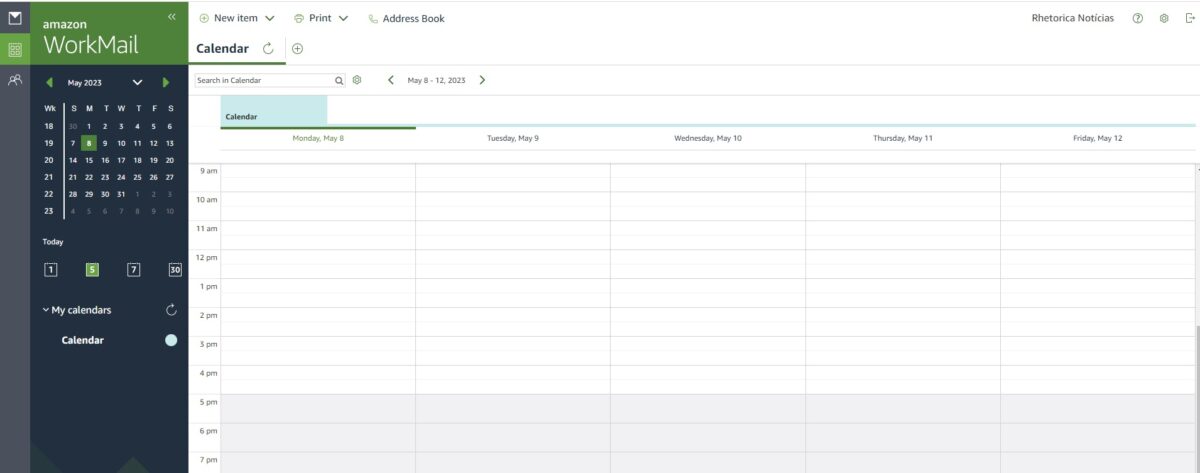The width and height of the screenshot is (1200, 473).
Task: Open the Mail view from left sidebar
Action: coord(14,18)
